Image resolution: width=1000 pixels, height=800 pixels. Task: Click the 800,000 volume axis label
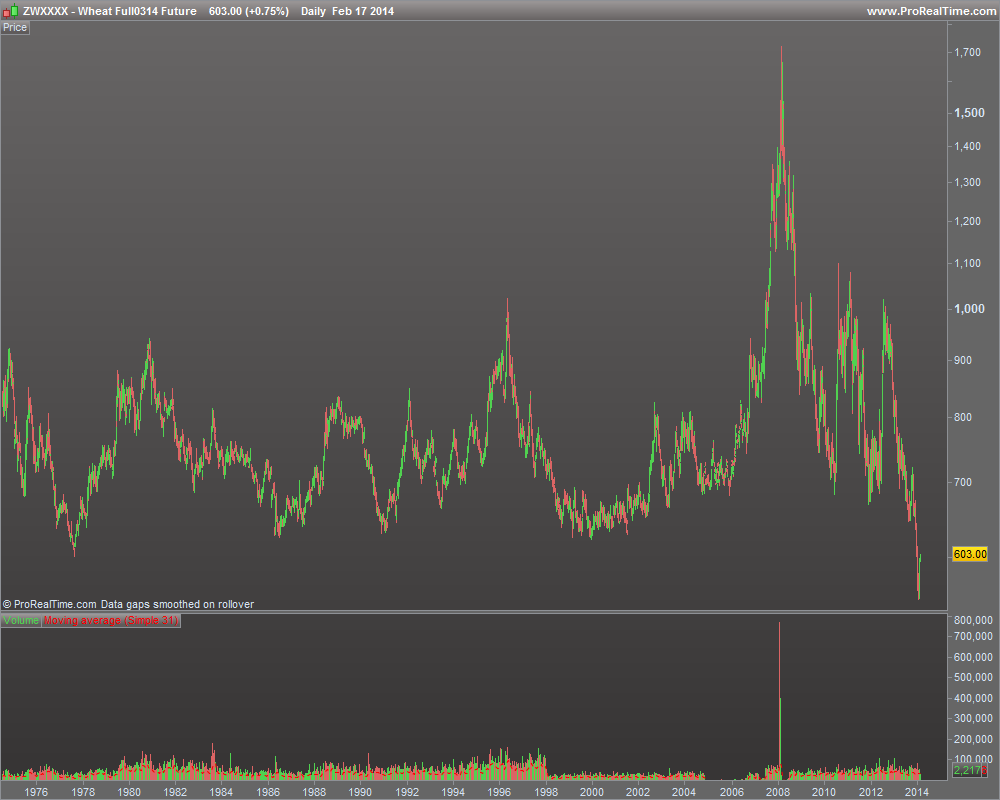(x=973, y=621)
